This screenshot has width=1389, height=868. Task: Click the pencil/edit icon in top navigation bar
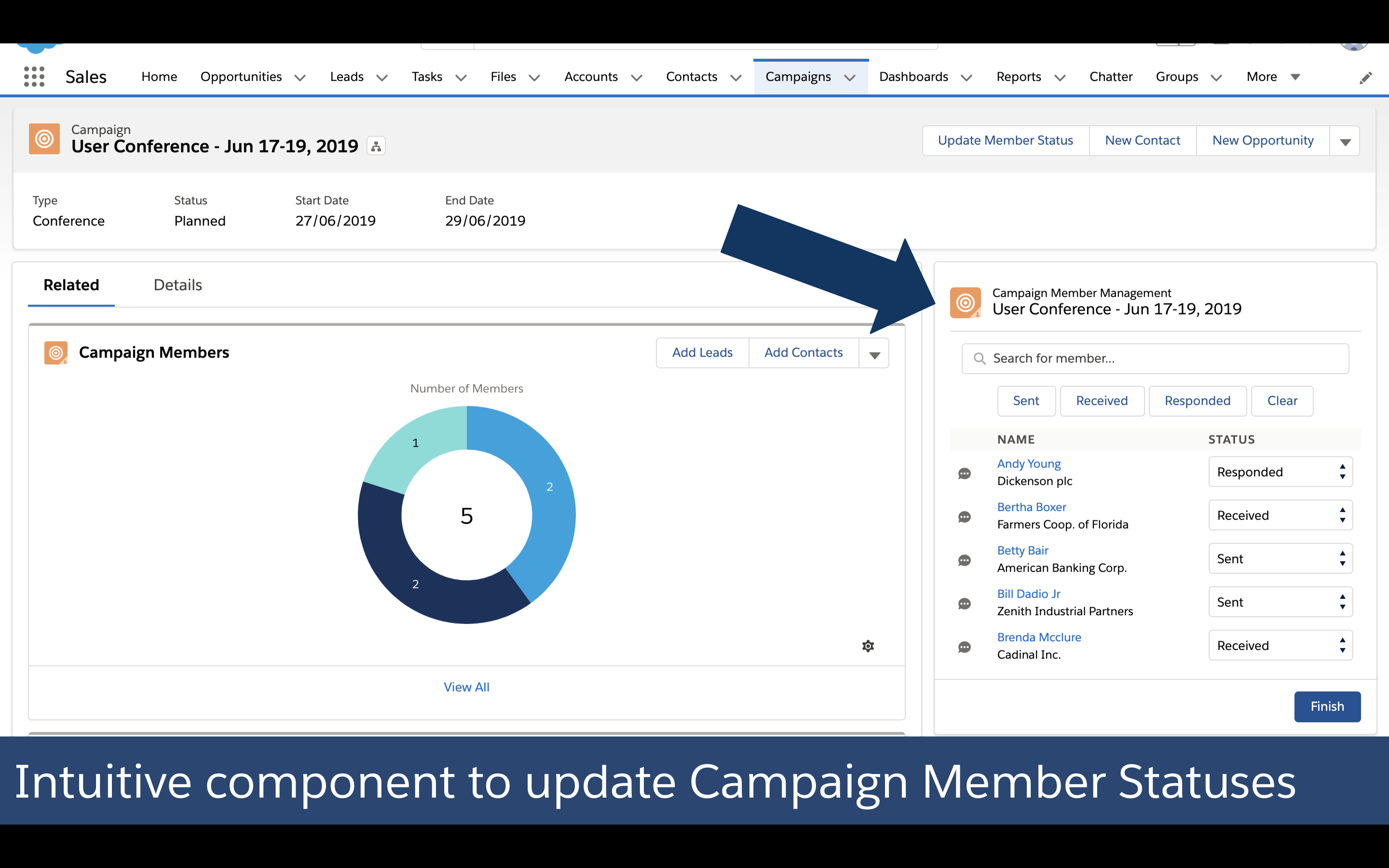1366,77
